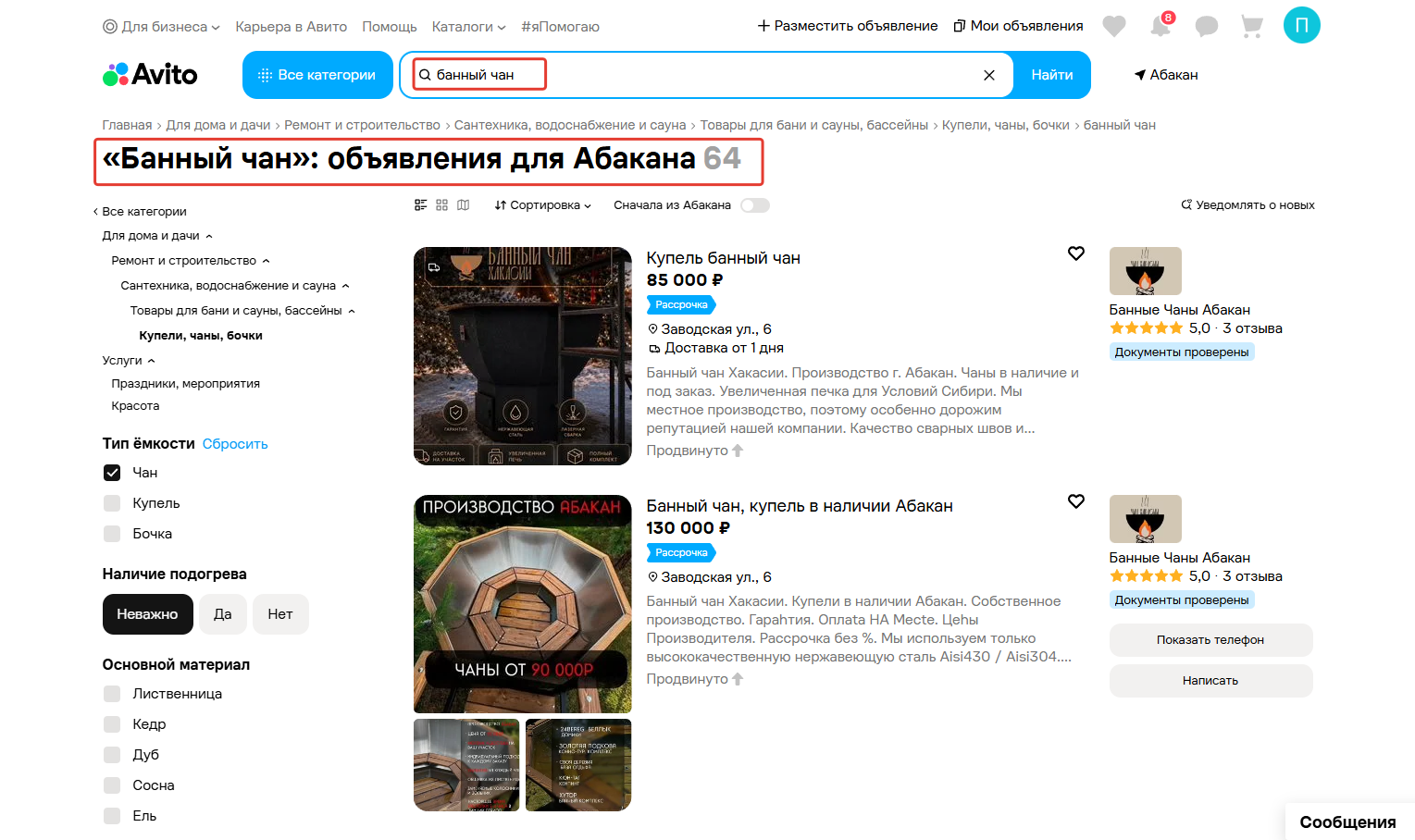The image size is (1415, 840).
Task: Open messages speech bubble icon in header
Action: click(1207, 26)
